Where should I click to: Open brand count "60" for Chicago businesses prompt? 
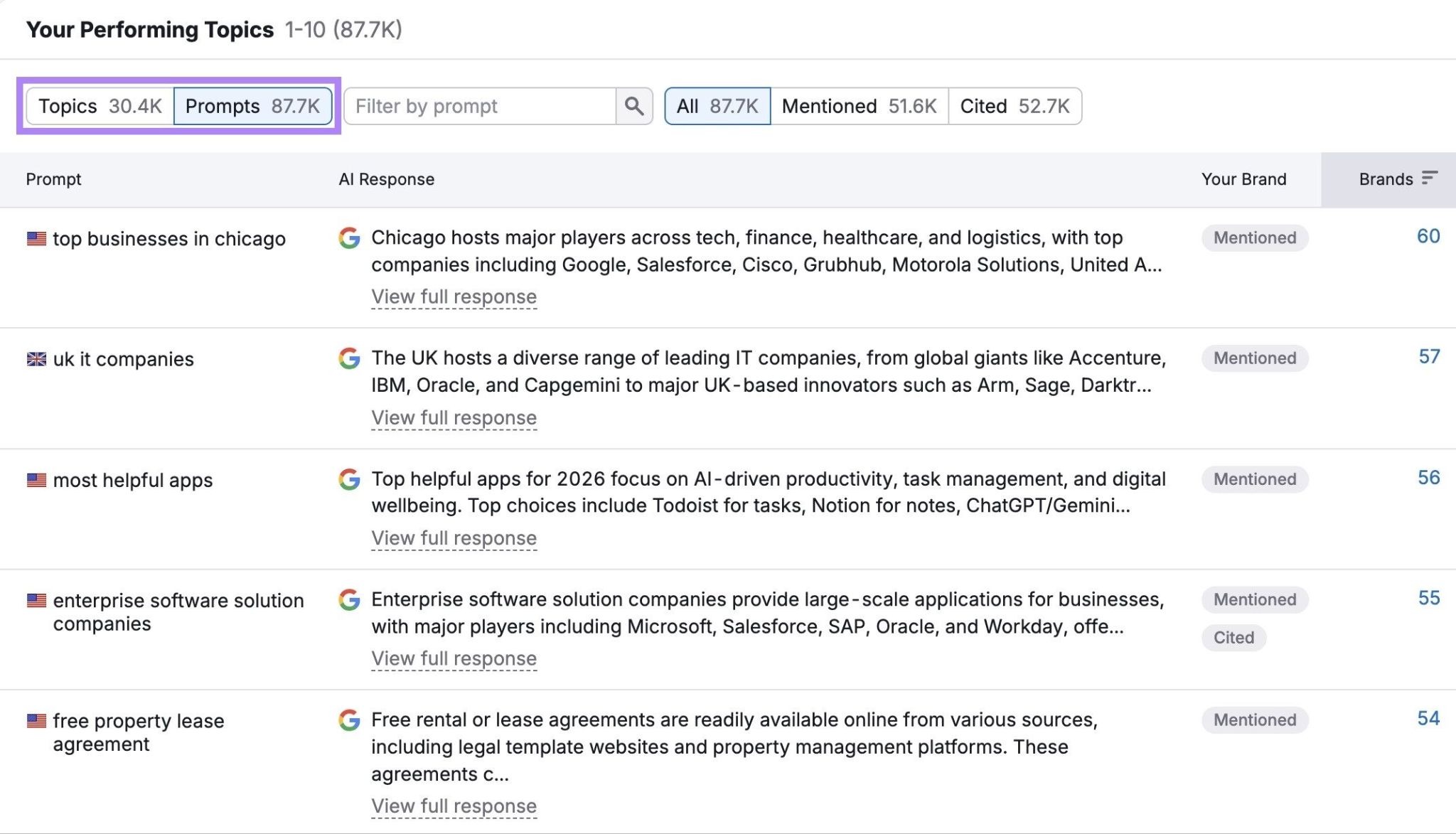click(x=1428, y=237)
